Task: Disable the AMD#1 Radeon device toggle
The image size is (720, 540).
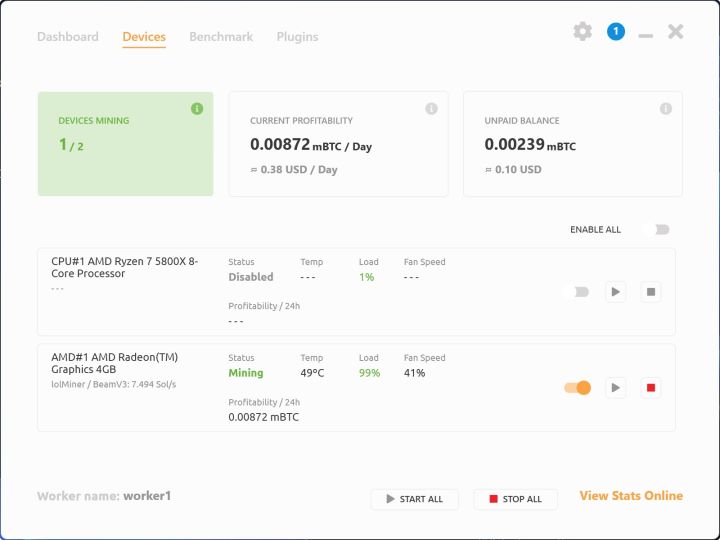Action: pyautogui.click(x=578, y=388)
